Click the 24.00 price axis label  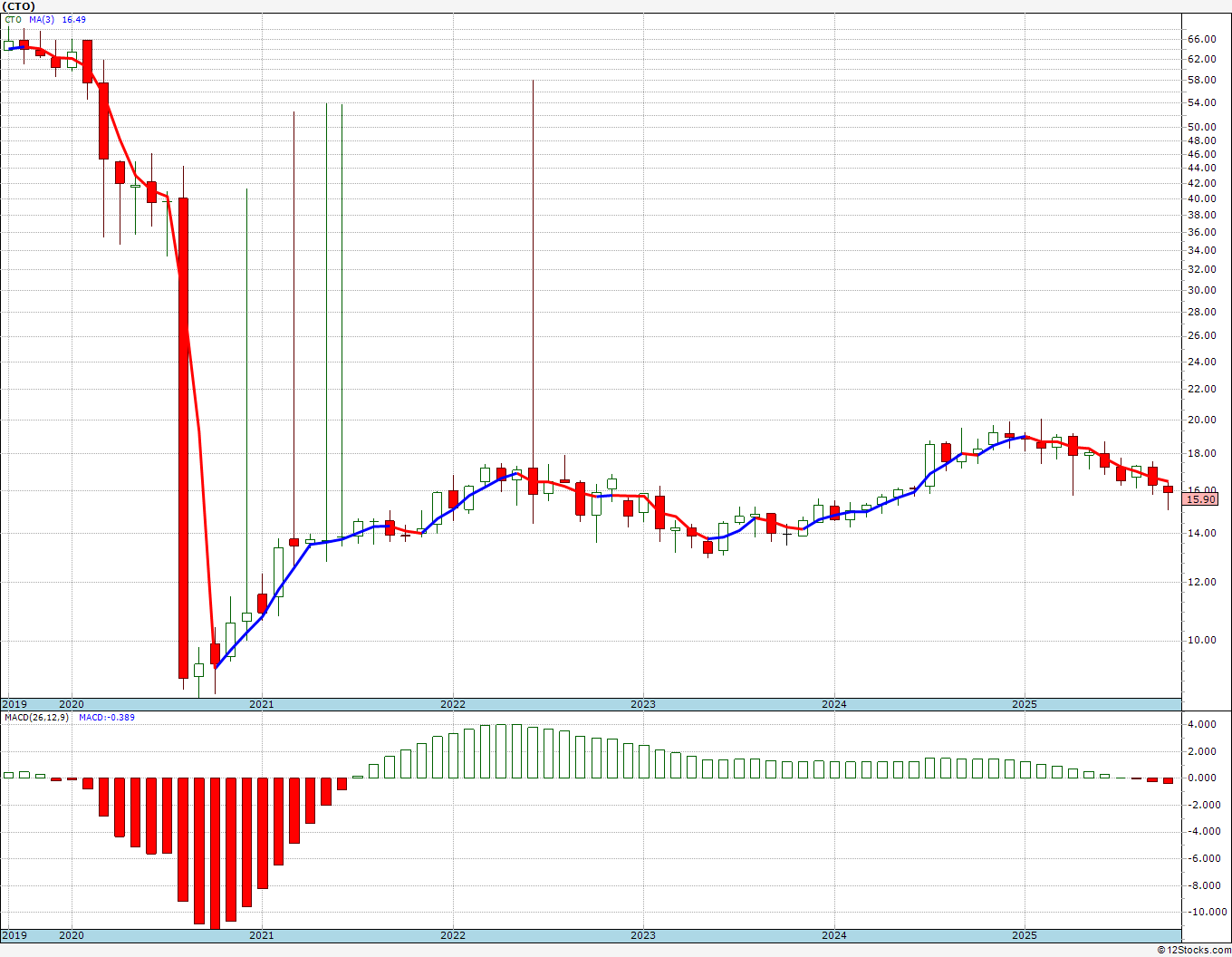pyautogui.click(x=1201, y=362)
